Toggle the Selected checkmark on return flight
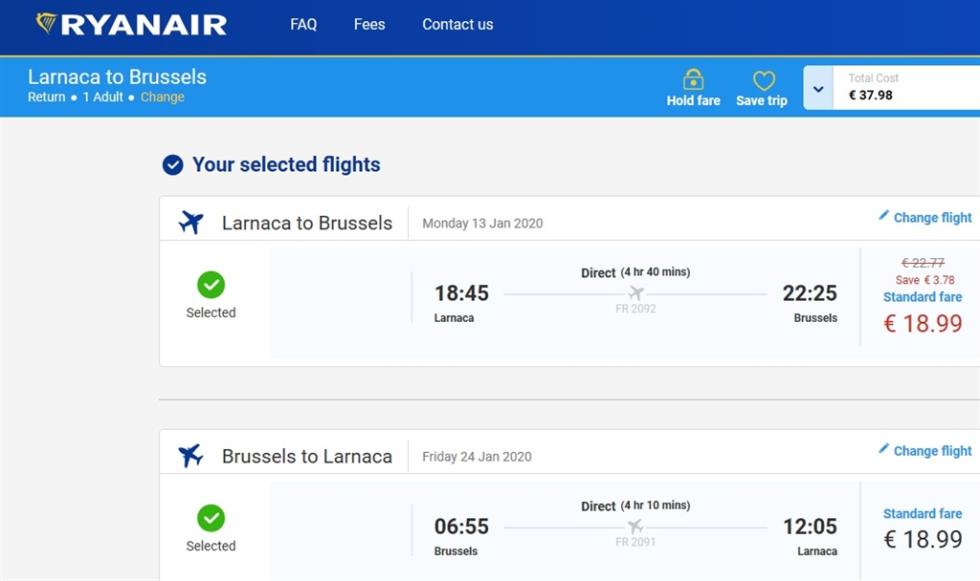 211,518
